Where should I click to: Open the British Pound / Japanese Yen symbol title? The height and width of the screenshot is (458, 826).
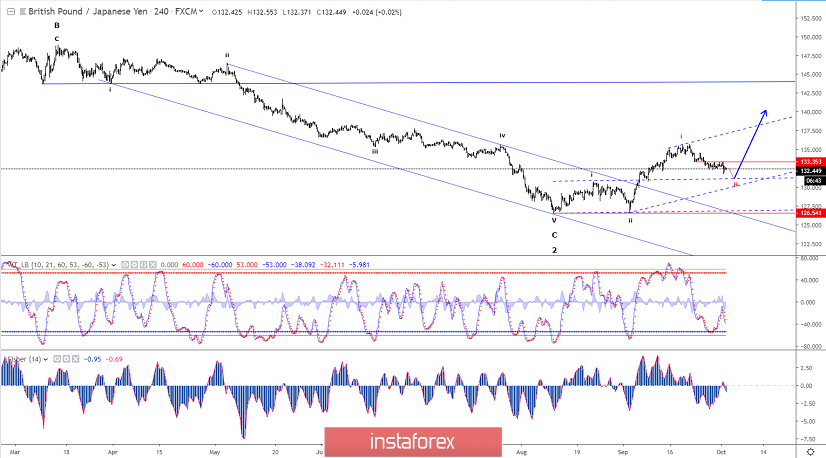tap(88, 11)
